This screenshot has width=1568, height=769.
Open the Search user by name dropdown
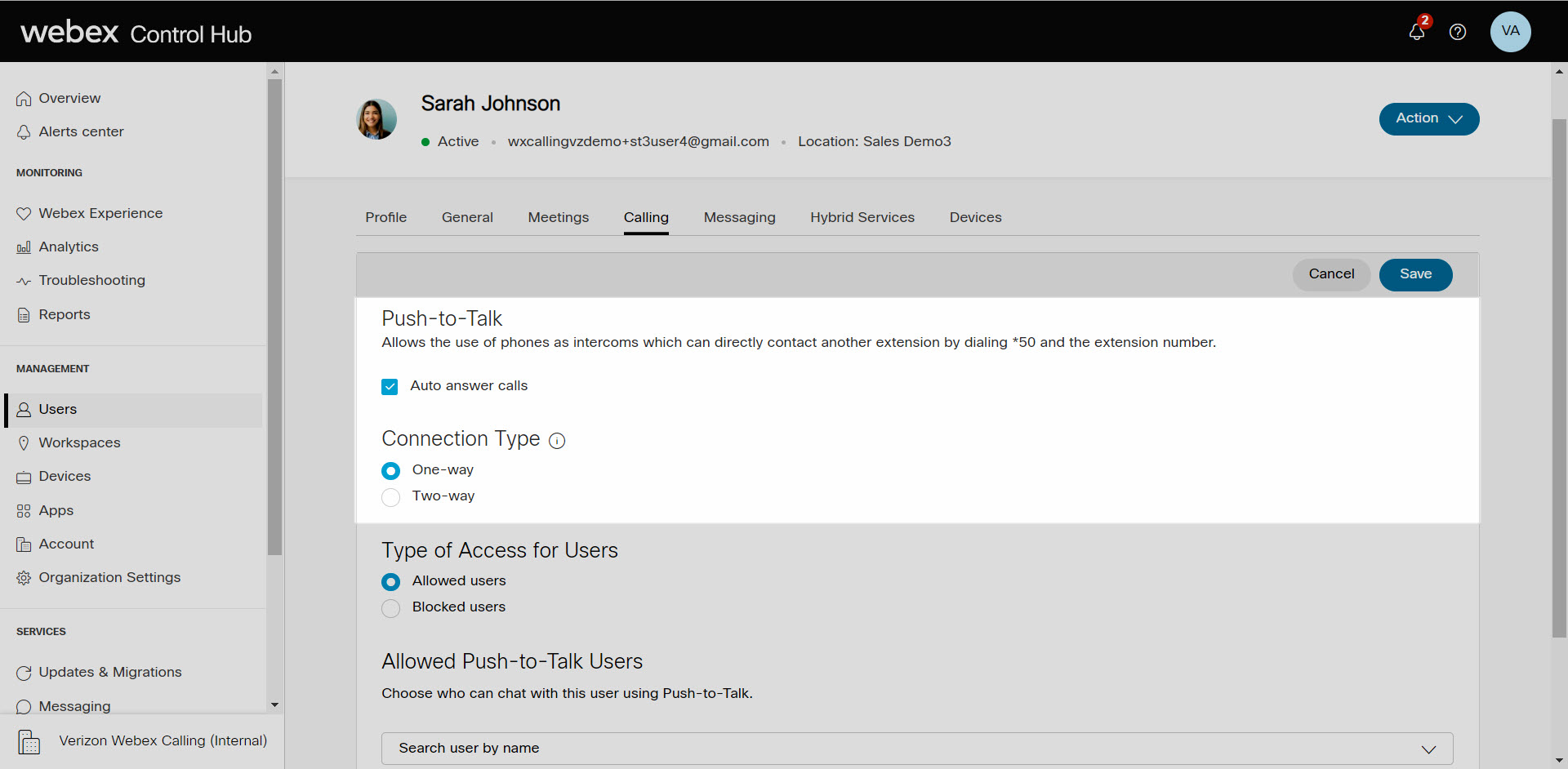[x=916, y=748]
